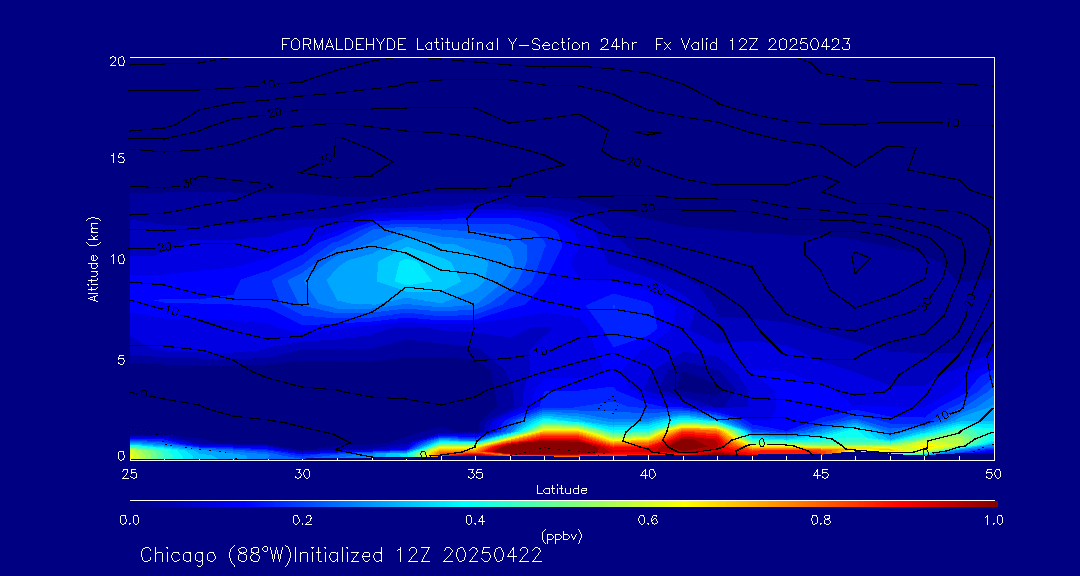Click the color bar label 0.6
1080x576 pixels.
(x=648, y=520)
